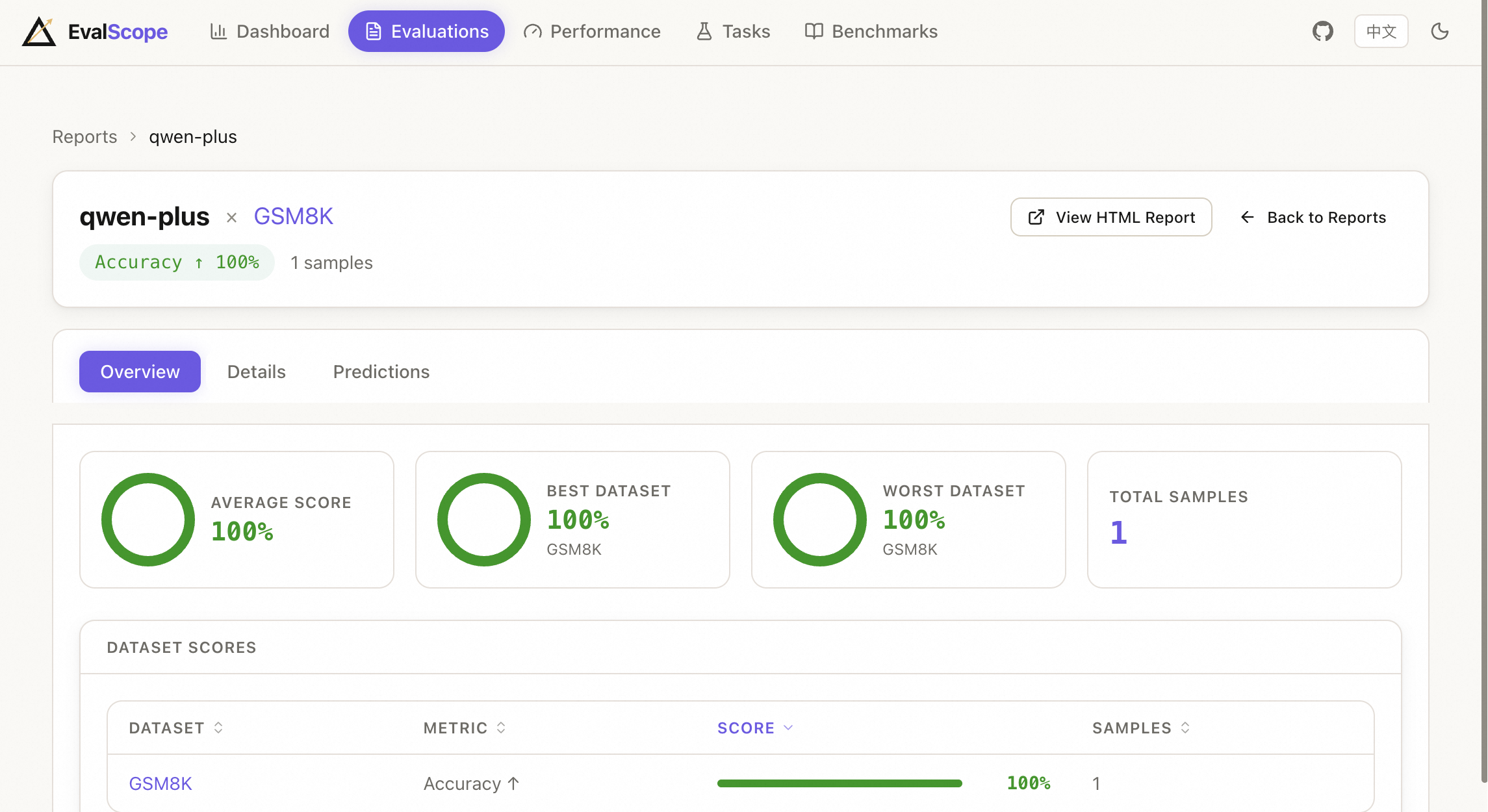Click the GSM8K score progress bar
1488x812 pixels.
tap(840, 783)
